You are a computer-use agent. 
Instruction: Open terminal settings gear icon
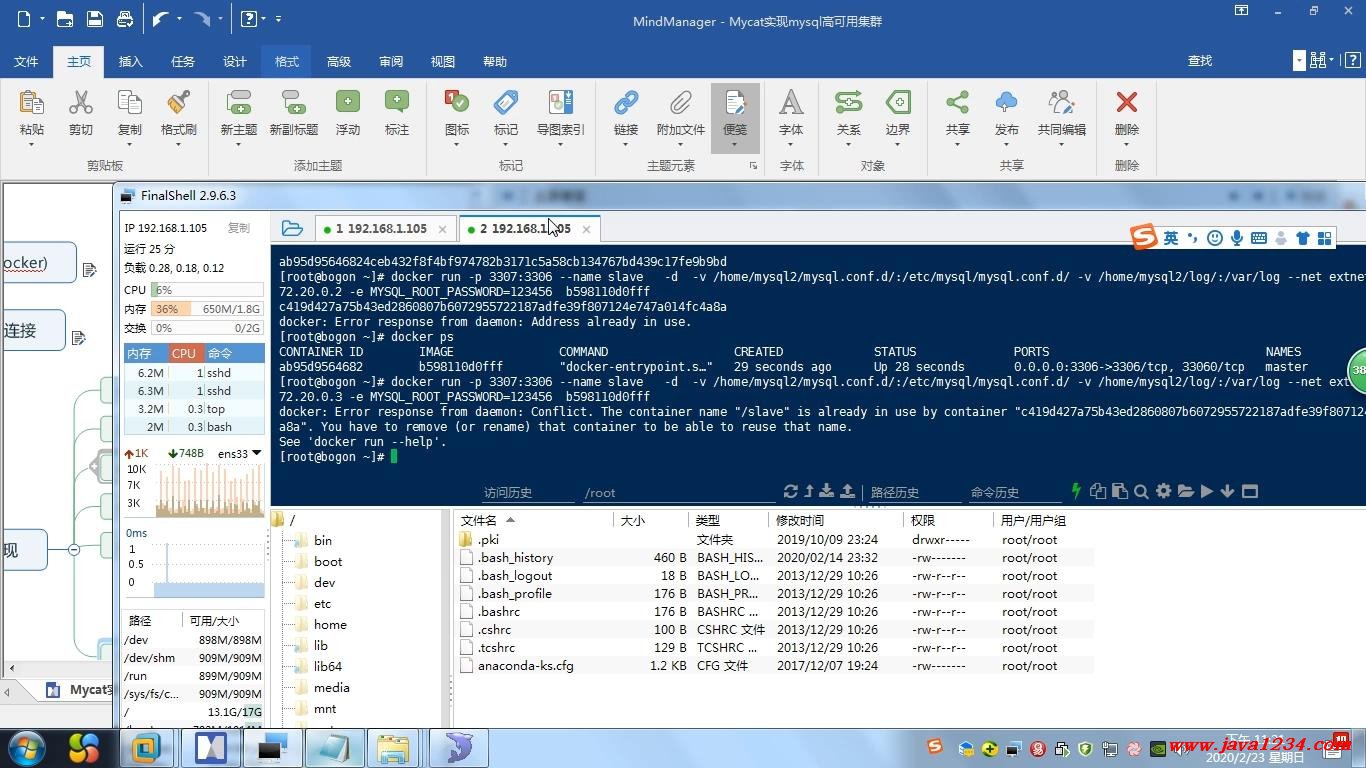[1163, 491]
